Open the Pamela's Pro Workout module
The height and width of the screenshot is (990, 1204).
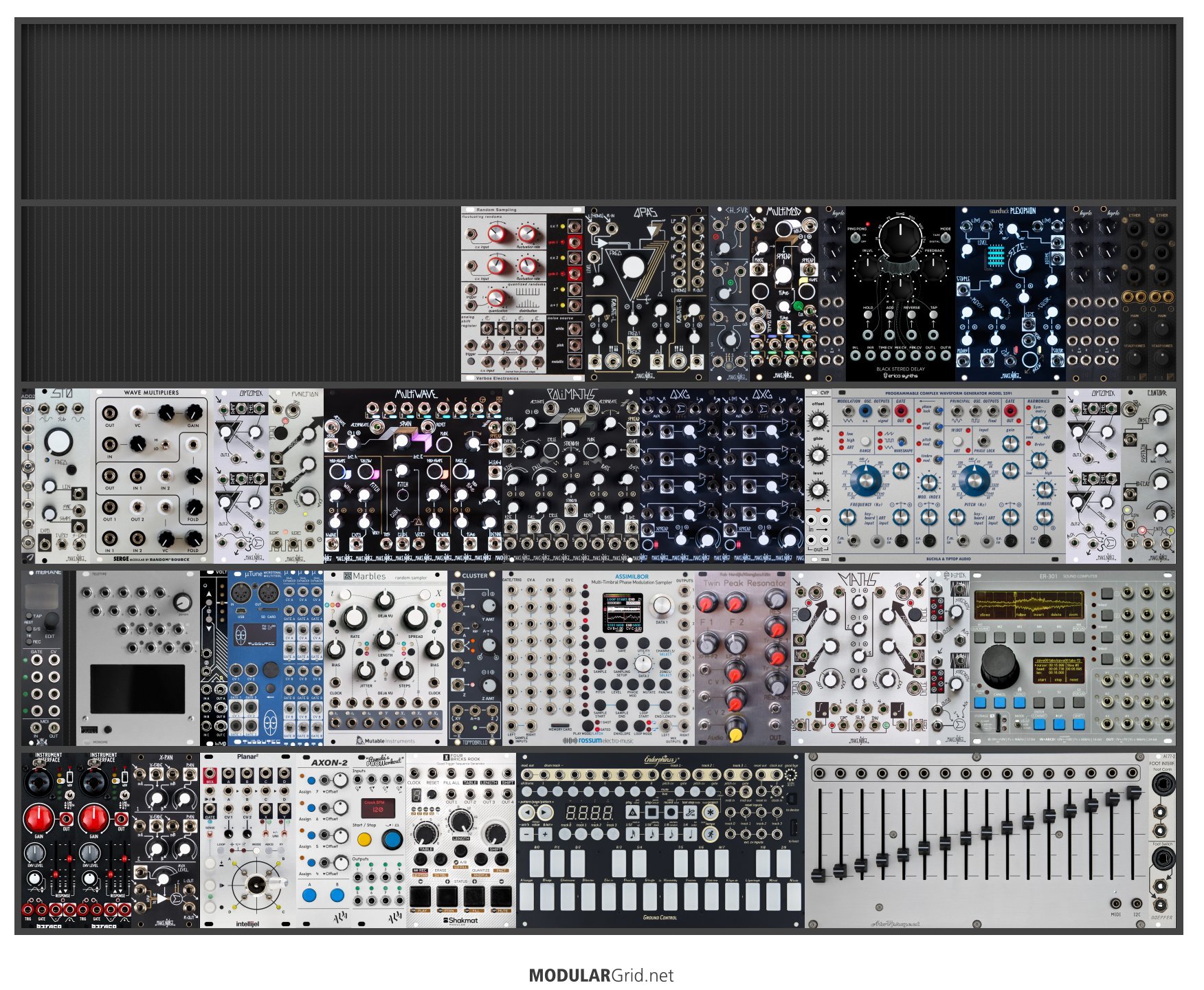(379, 840)
